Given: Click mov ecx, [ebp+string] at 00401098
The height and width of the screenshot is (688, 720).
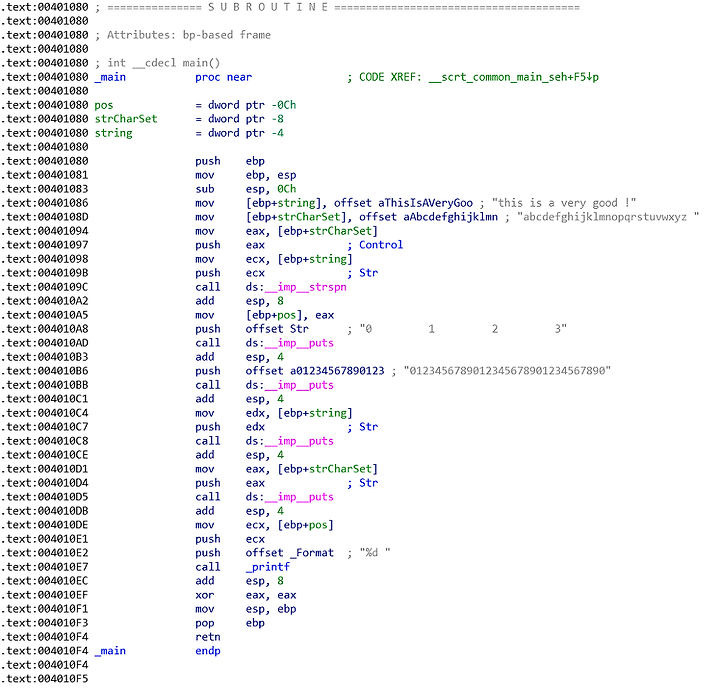Looking at the screenshot, I should [x=274, y=259].
